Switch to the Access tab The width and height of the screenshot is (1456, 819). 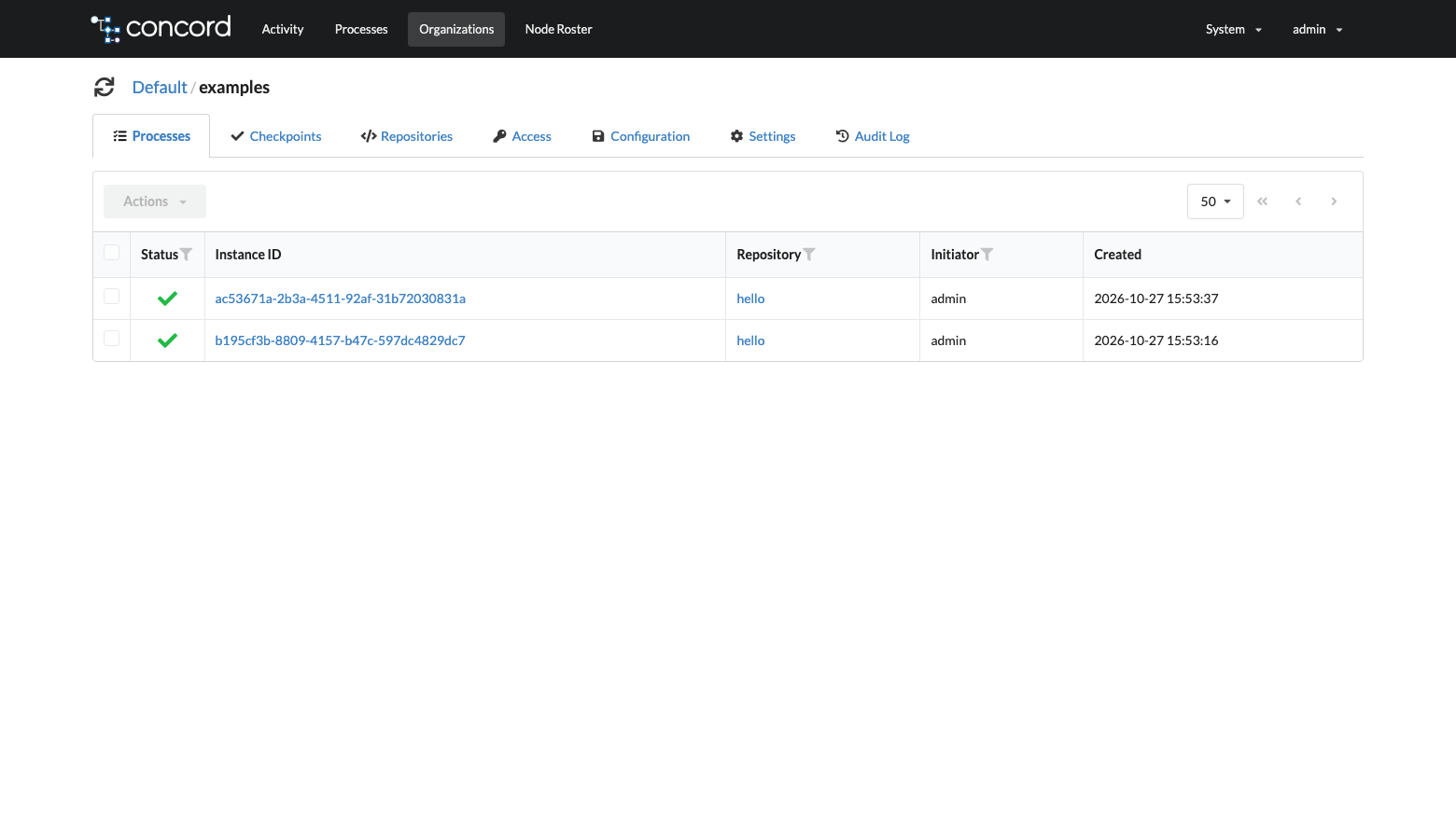pyautogui.click(x=522, y=136)
